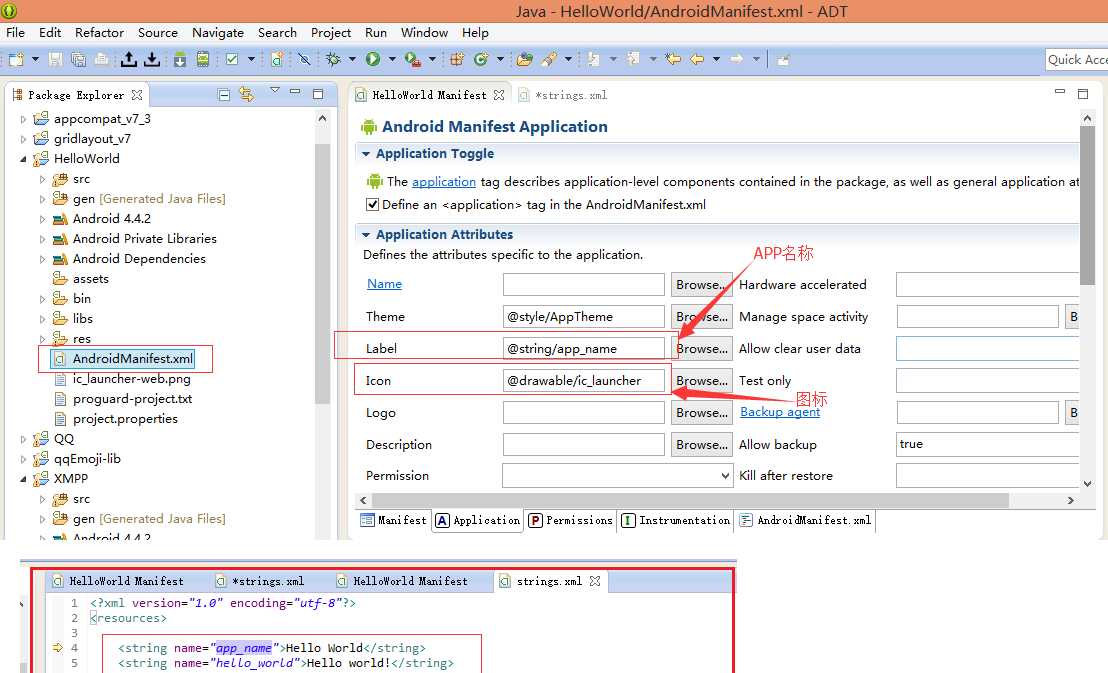Screen dimensions: 1108x673
Task: Close the Package Explorer view
Action: [137, 95]
